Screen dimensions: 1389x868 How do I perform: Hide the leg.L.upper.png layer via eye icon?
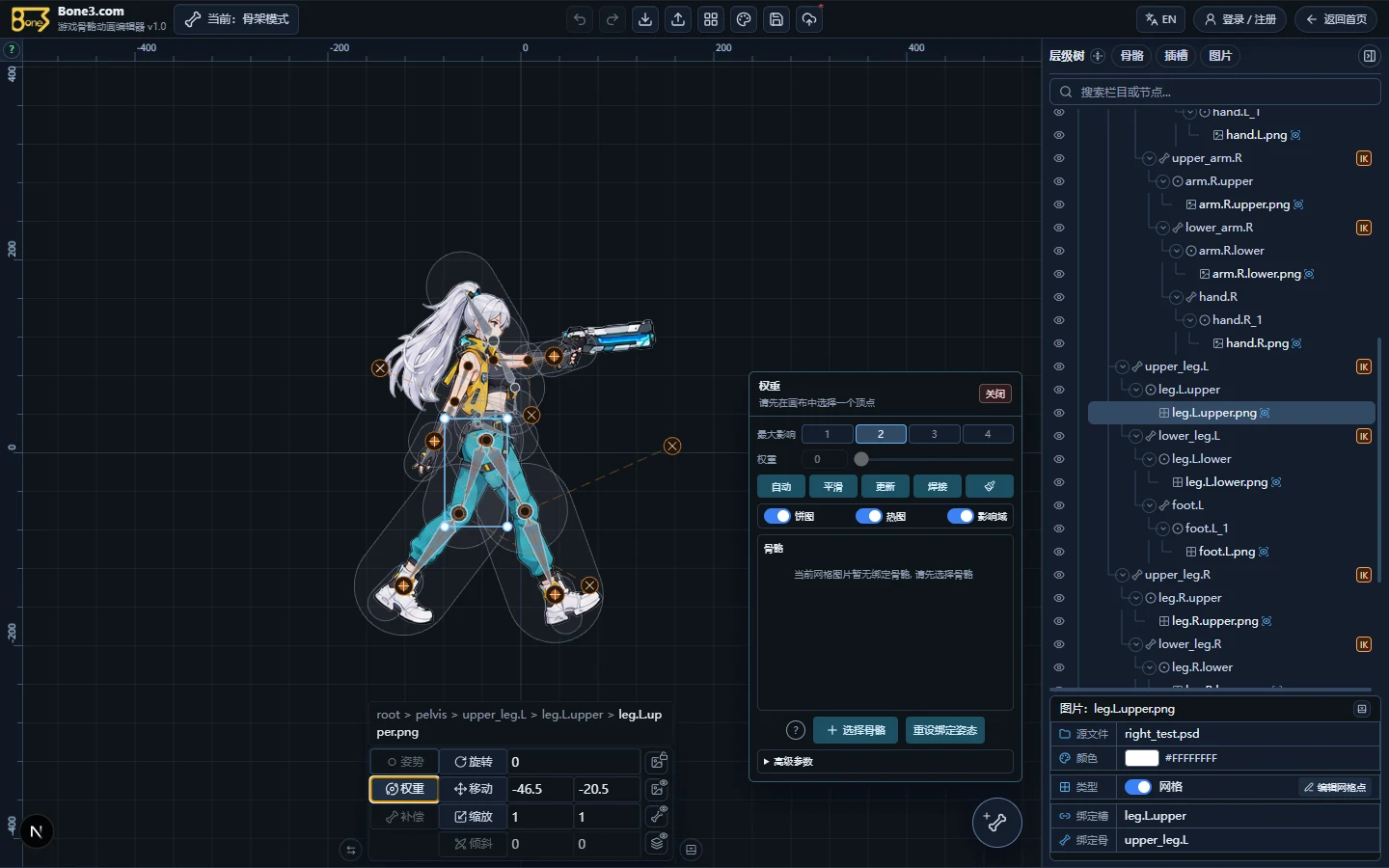click(1059, 413)
